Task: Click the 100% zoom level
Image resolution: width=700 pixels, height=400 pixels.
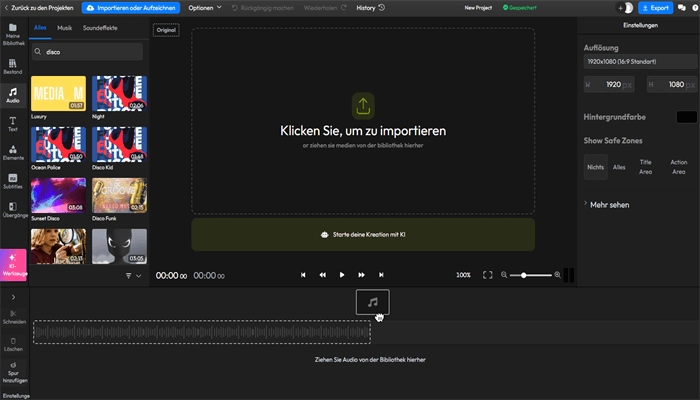Action: pyautogui.click(x=463, y=275)
